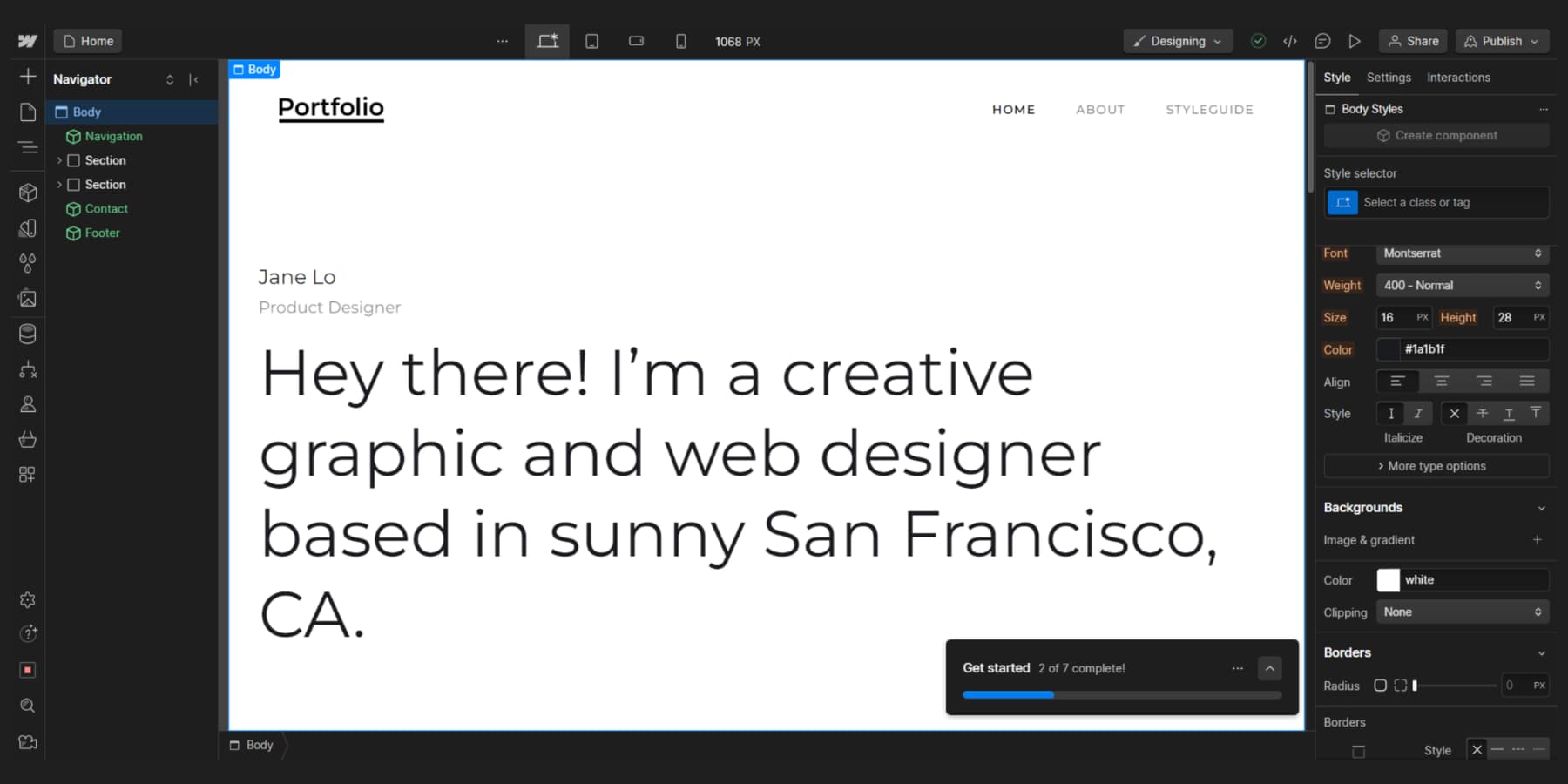Switch to the tablet breakpoint view

[591, 41]
